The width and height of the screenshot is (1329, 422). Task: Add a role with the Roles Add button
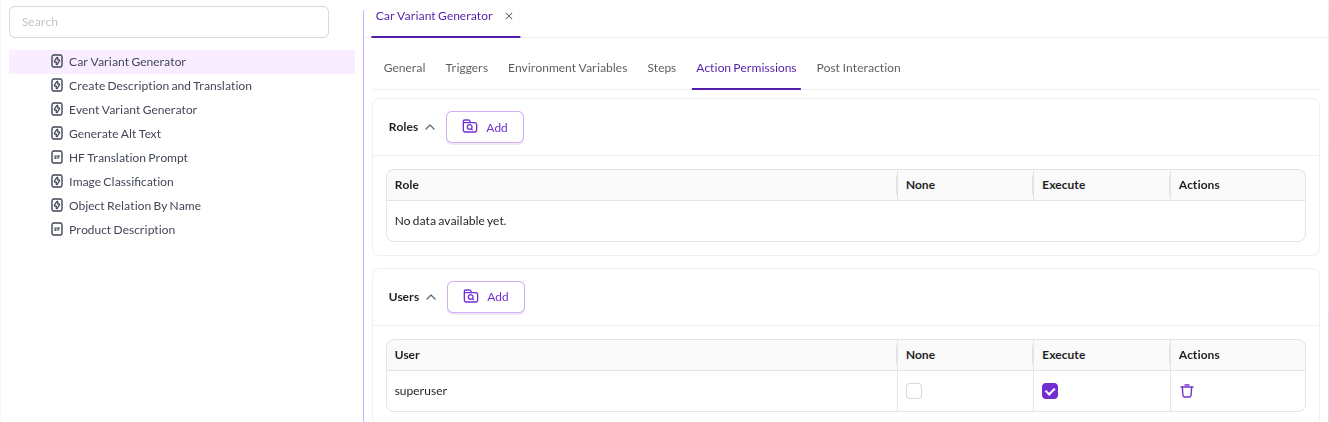(485, 127)
